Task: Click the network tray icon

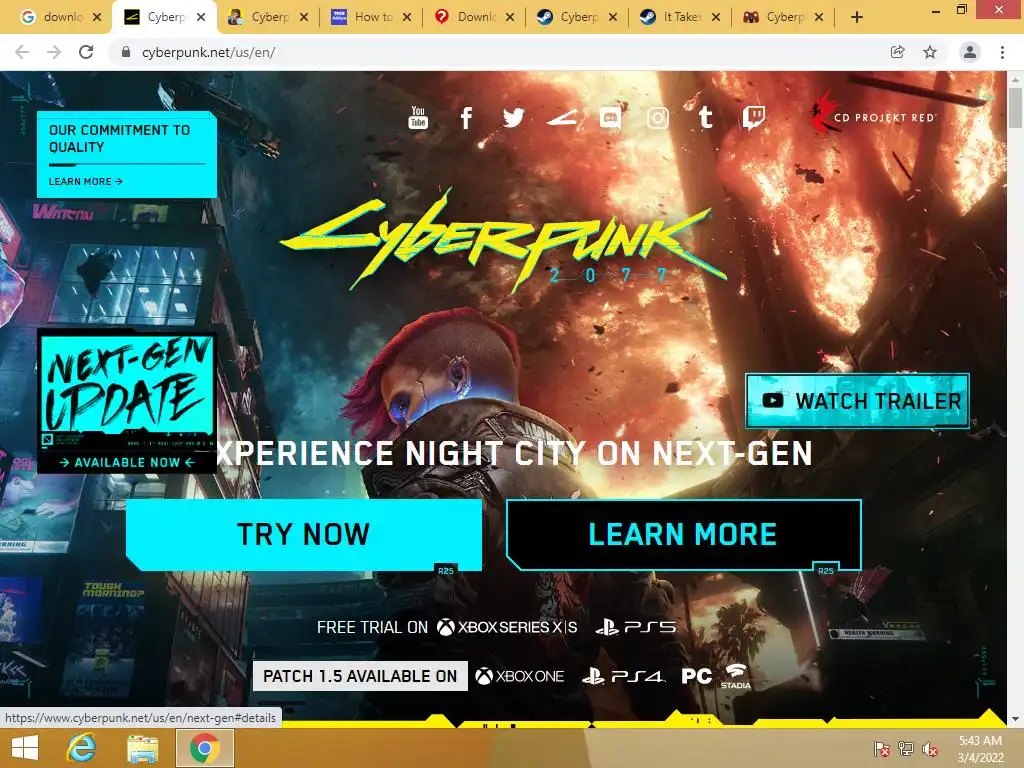Action: point(906,749)
